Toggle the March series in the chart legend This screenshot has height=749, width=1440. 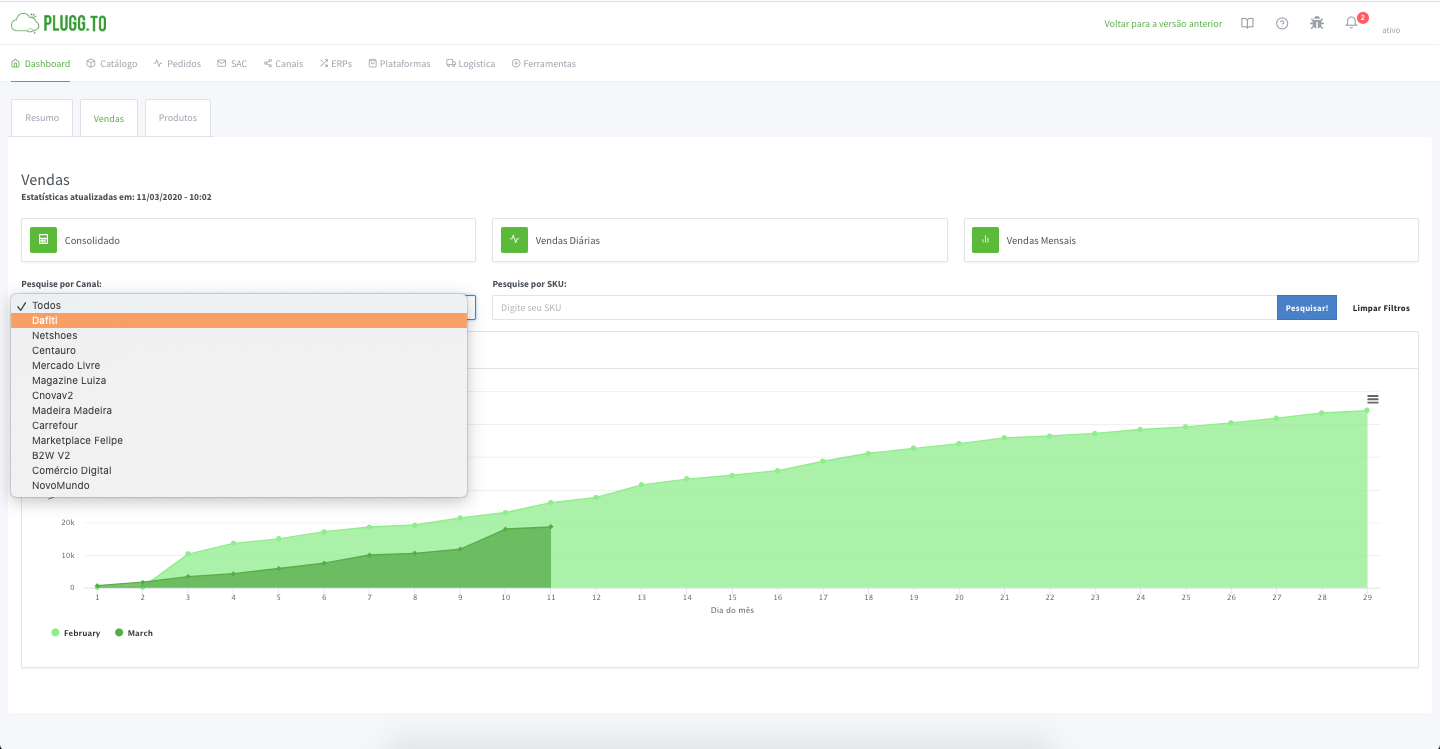[x=133, y=632]
